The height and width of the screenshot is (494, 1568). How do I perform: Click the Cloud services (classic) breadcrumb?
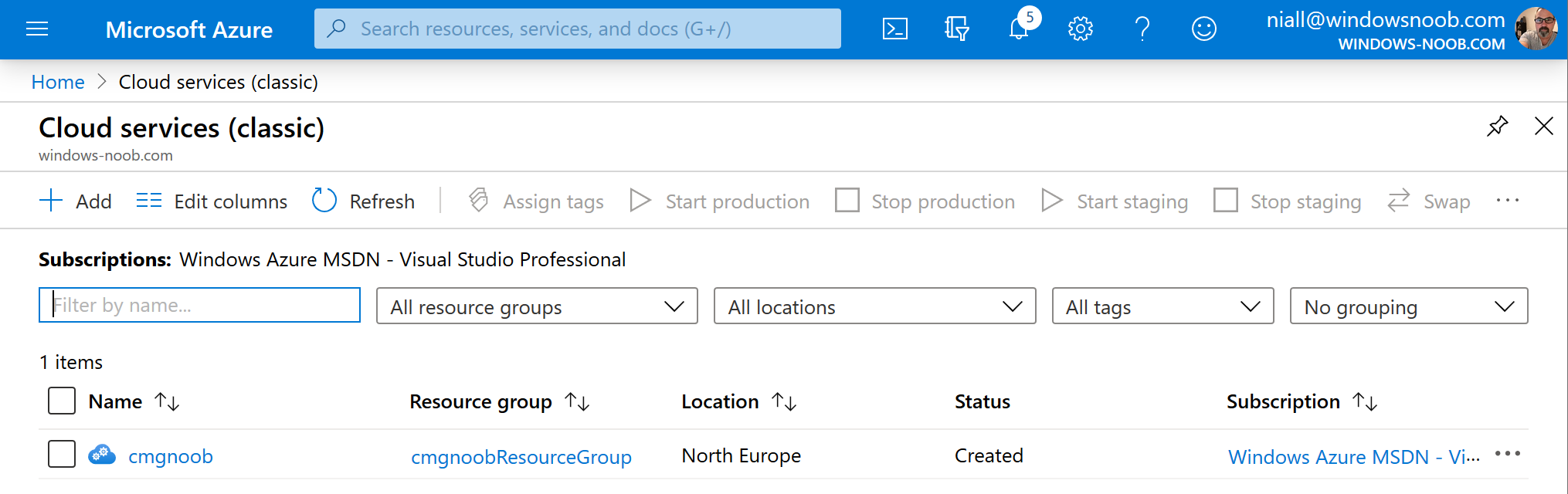219,82
